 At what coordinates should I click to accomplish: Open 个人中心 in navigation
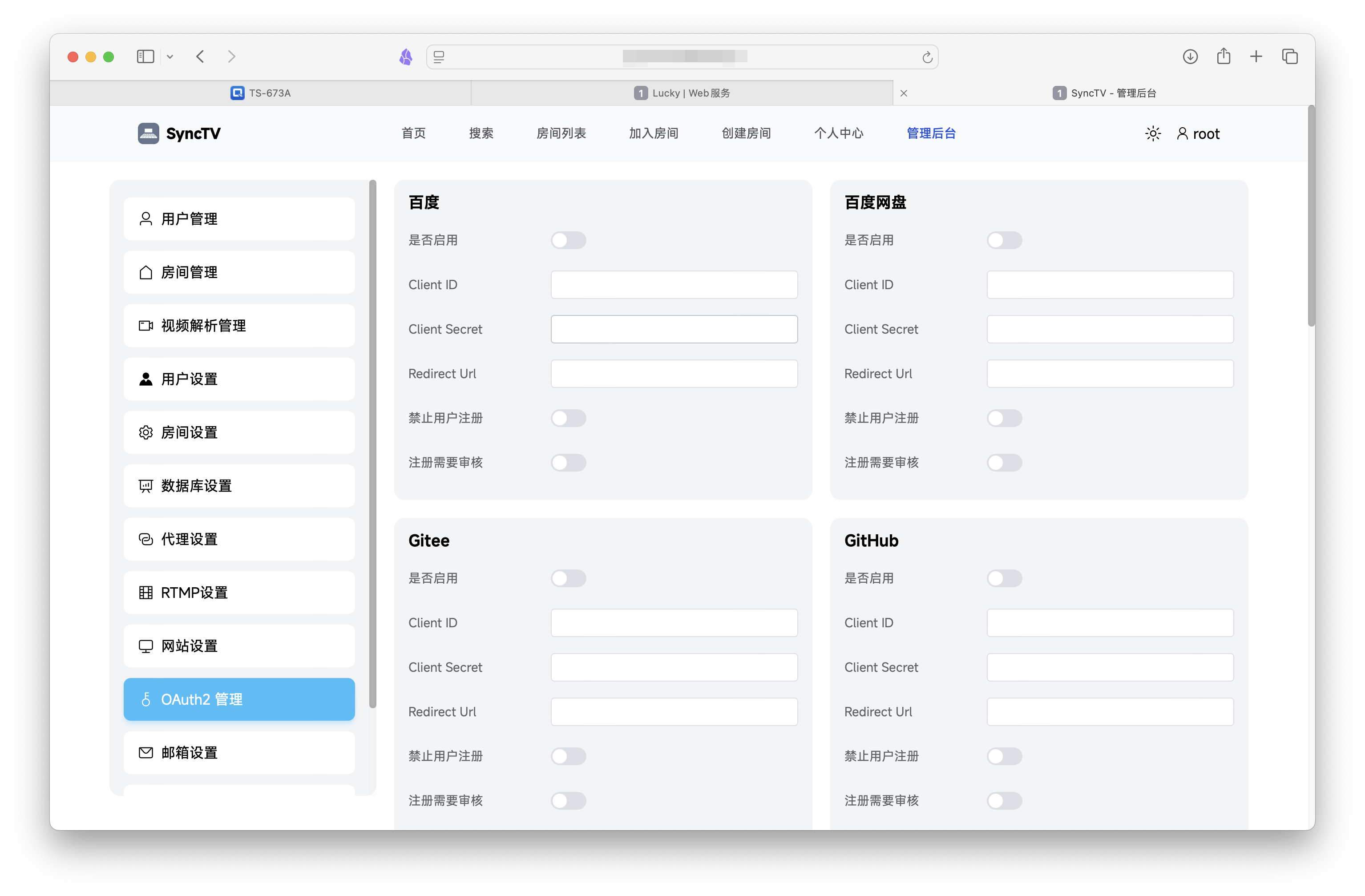click(839, 133)
